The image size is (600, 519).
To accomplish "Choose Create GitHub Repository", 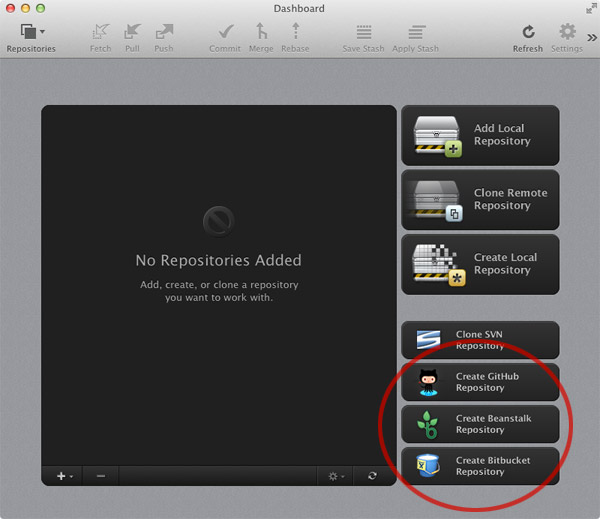I will click(480, 382).
